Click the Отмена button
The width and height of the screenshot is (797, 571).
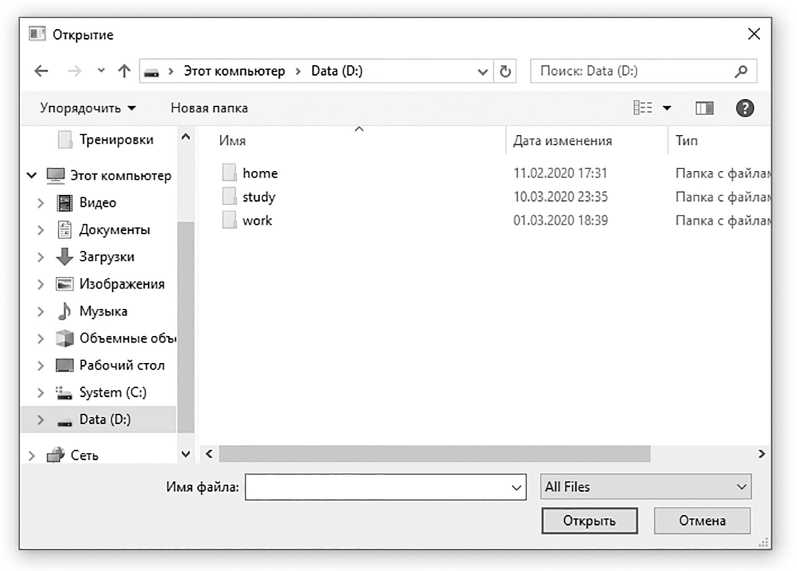click(702, 521)
